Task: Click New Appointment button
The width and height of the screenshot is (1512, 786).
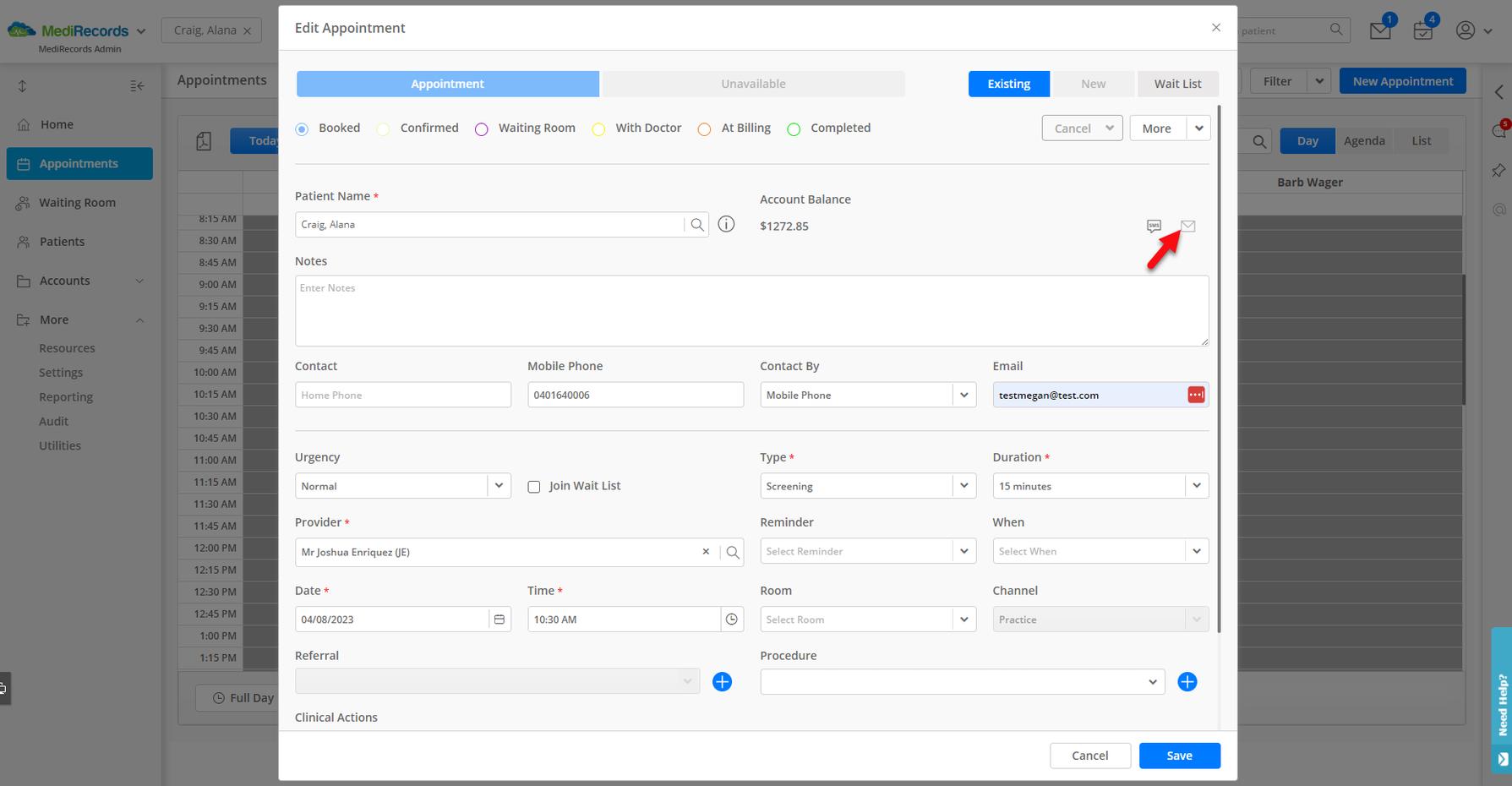Action: click(1403, 81)
